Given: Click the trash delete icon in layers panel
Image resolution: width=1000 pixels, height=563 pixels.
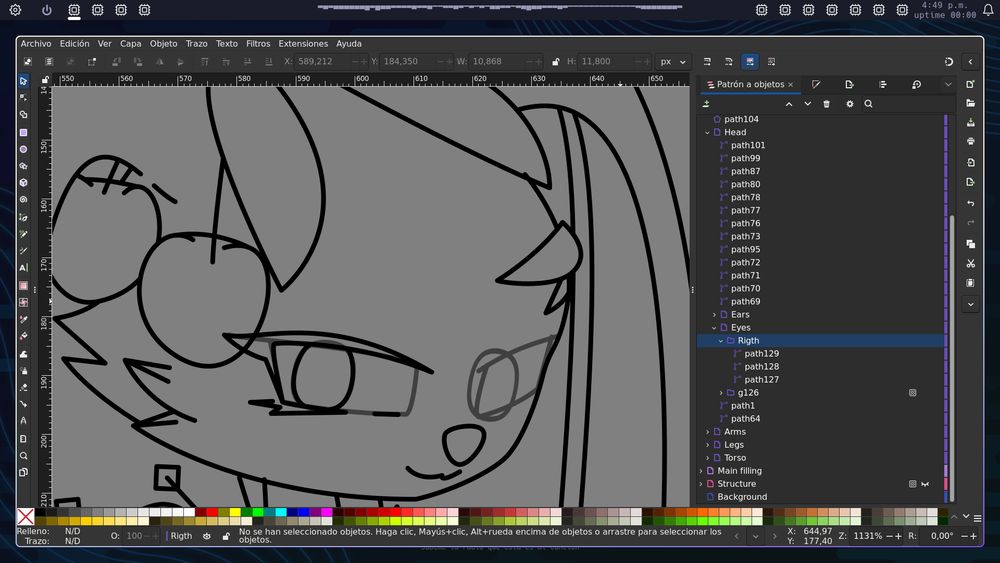Looking at the screenshot, I should coord(827,104).
